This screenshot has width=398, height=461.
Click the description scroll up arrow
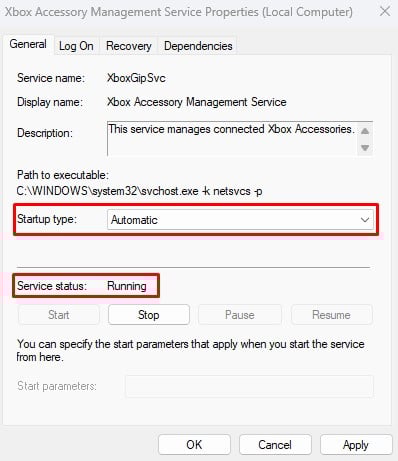[365, 131]
